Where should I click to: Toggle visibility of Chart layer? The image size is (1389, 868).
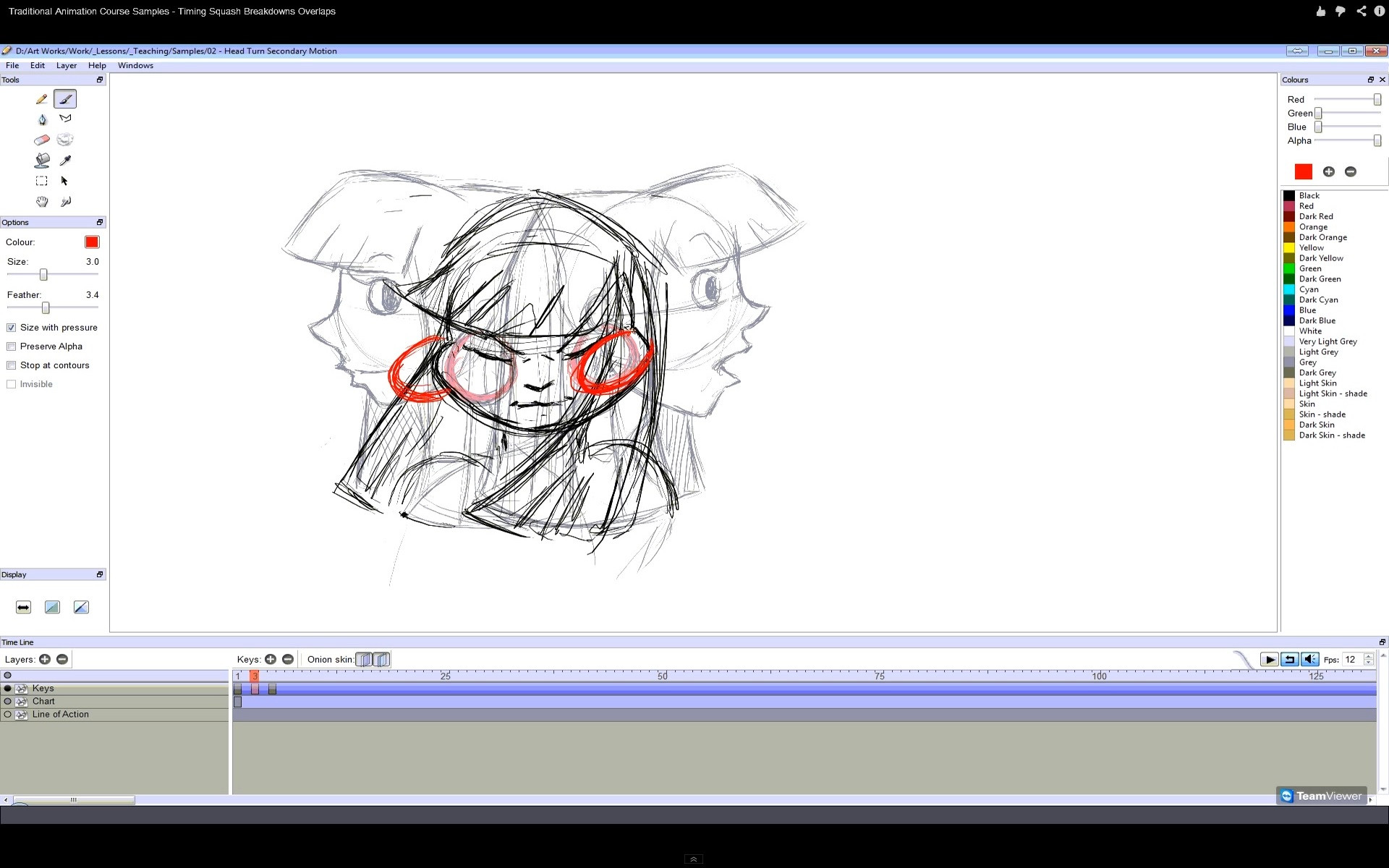coord(8,702)
